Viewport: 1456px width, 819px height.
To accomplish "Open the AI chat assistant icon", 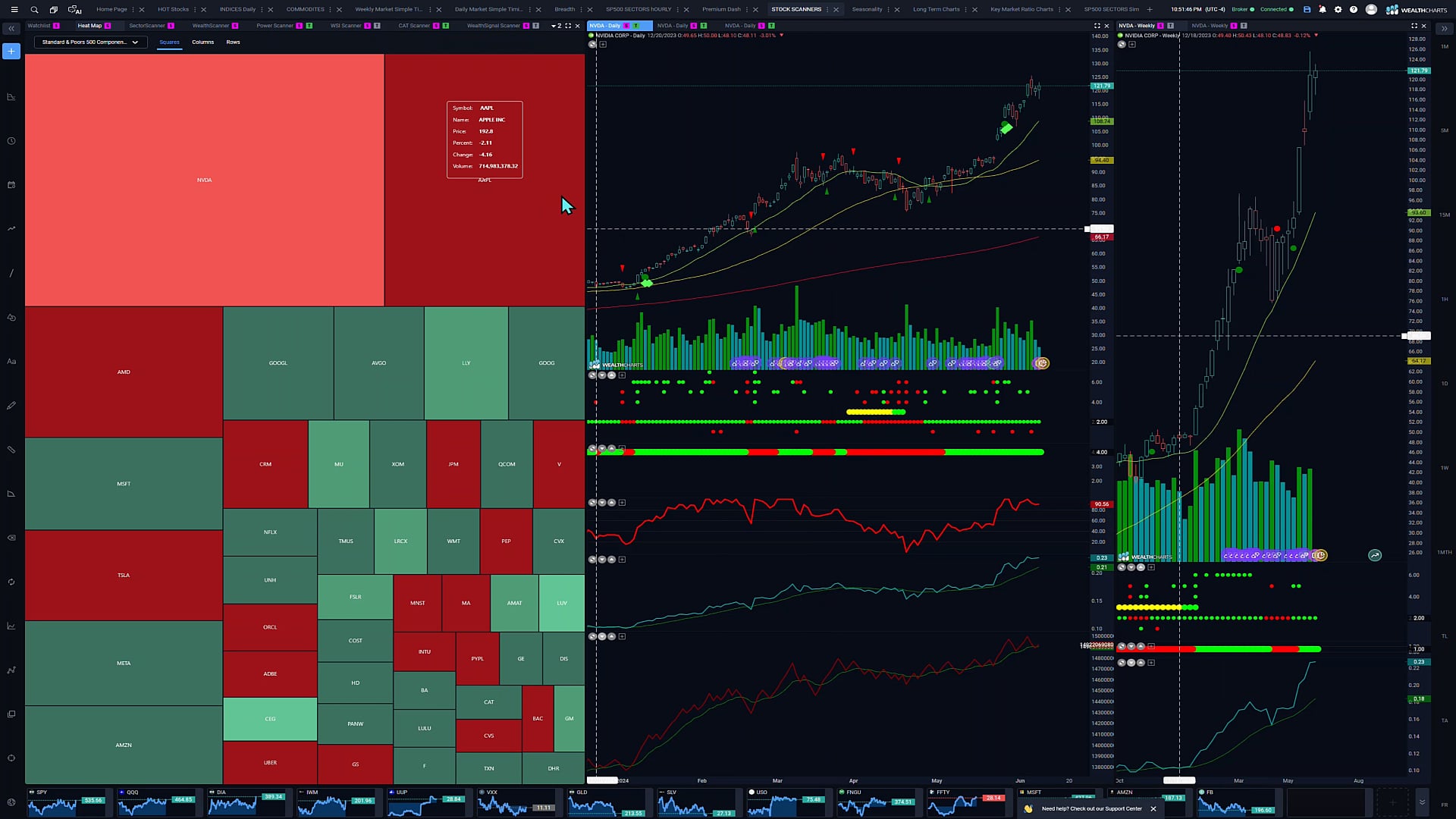I will coord(74,10).
